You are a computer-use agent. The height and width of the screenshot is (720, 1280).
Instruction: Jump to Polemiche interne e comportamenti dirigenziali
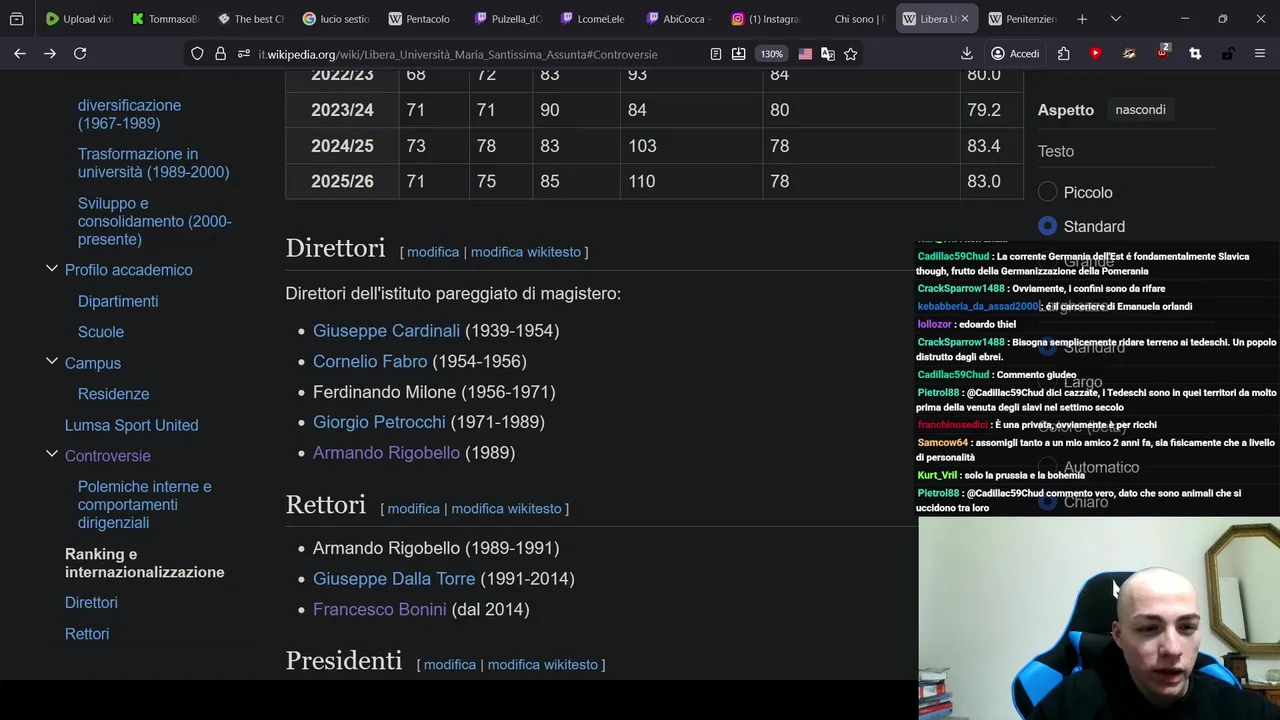click(x=145, y=504)
